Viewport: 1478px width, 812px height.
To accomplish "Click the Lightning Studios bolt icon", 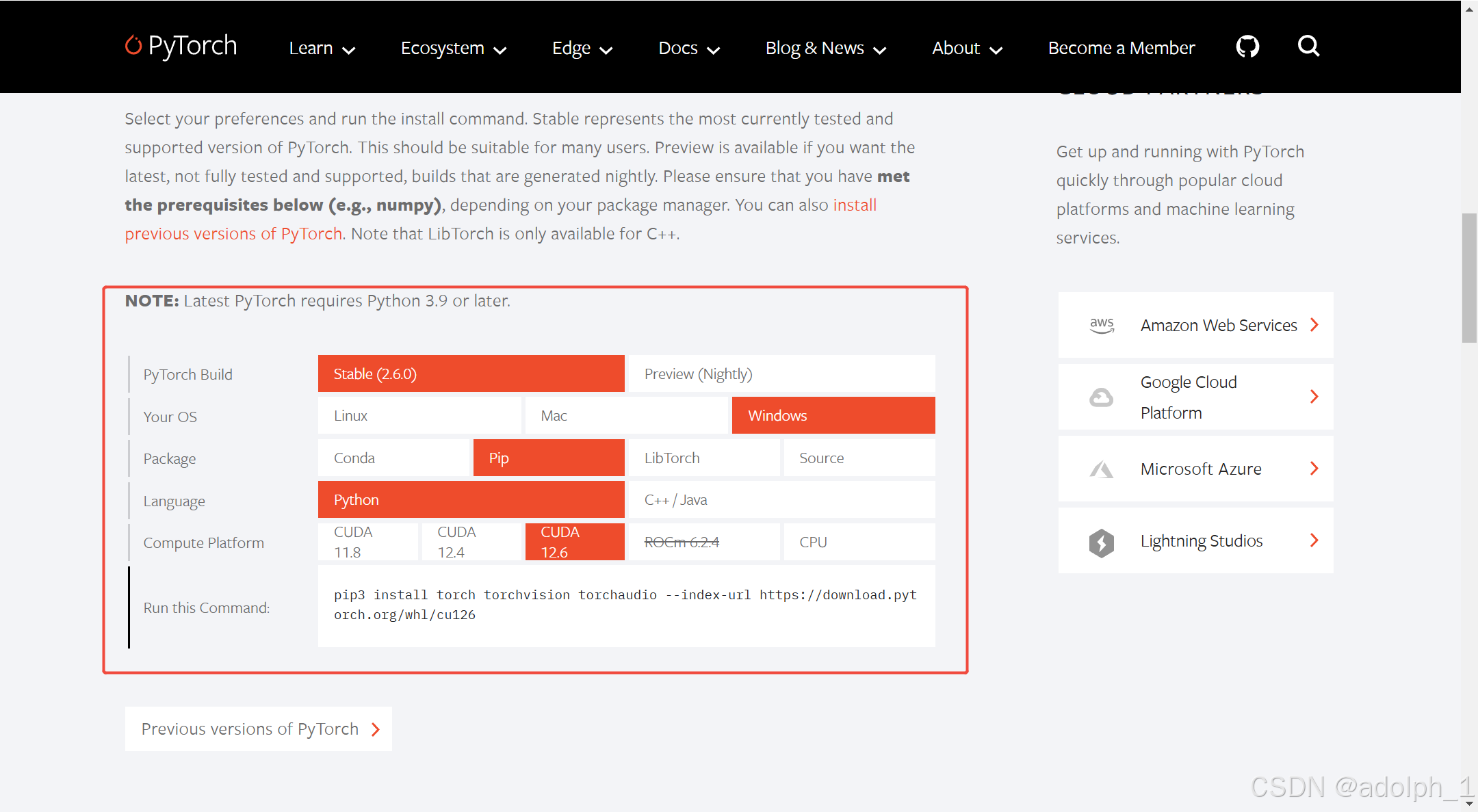I will (1101, 542).
